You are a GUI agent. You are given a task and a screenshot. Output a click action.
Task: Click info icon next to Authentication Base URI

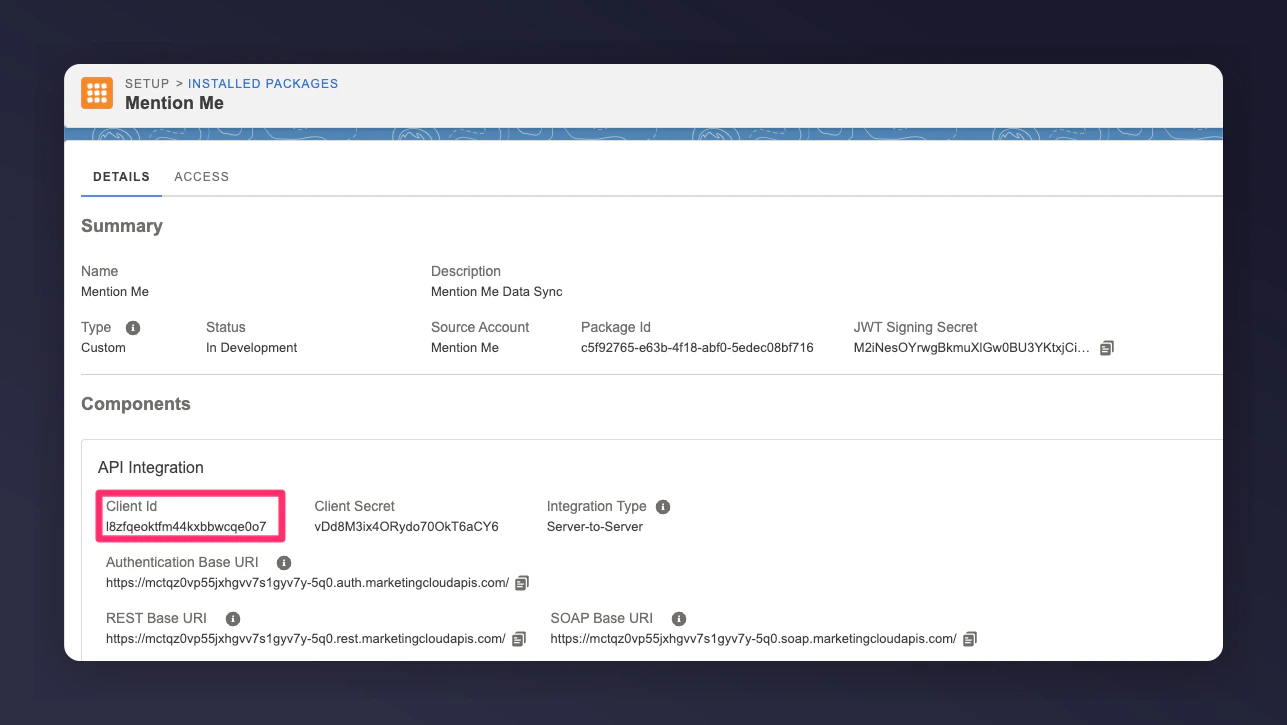[x=284, y=563]
